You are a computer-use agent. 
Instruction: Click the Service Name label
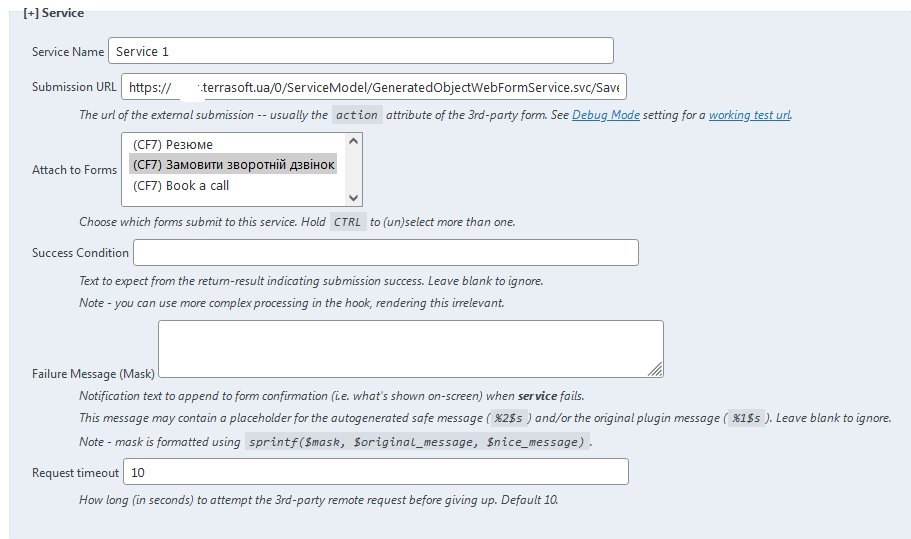click(68, 52)
